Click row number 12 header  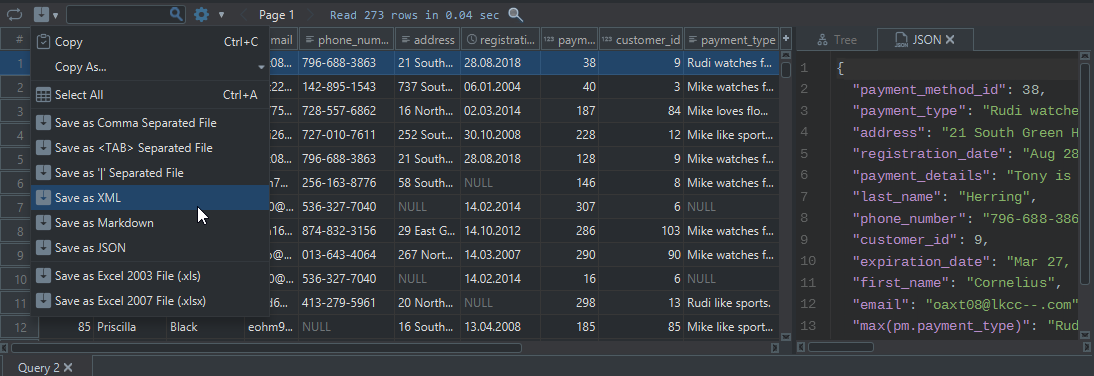(20, 326)
